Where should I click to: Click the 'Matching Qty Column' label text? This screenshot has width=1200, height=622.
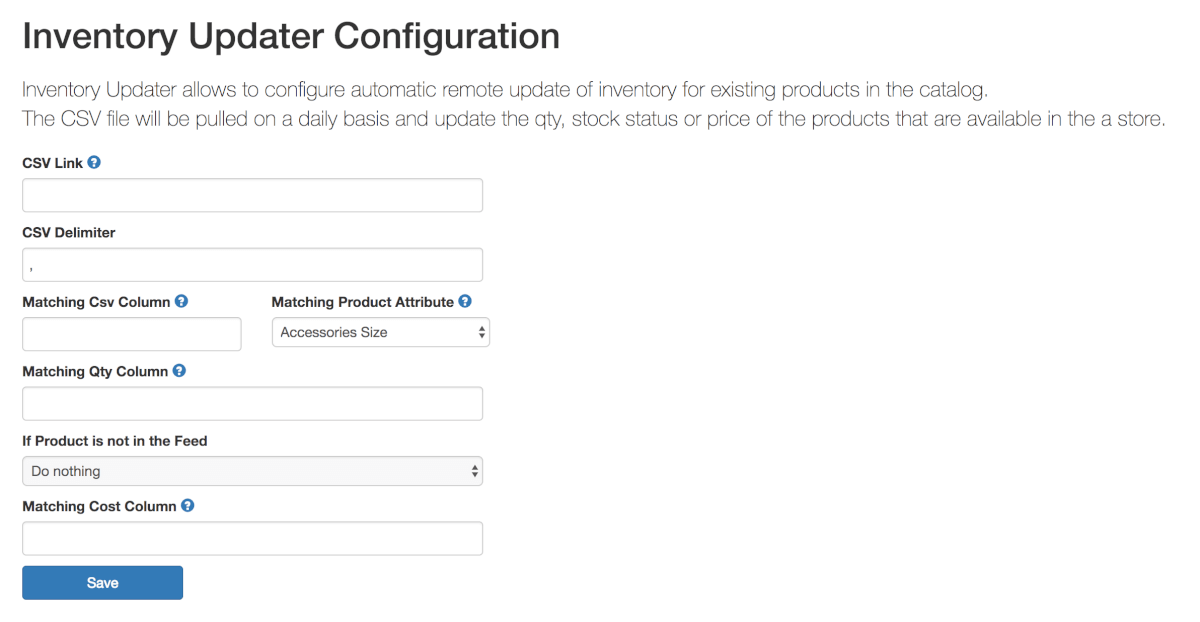[95, 372]
